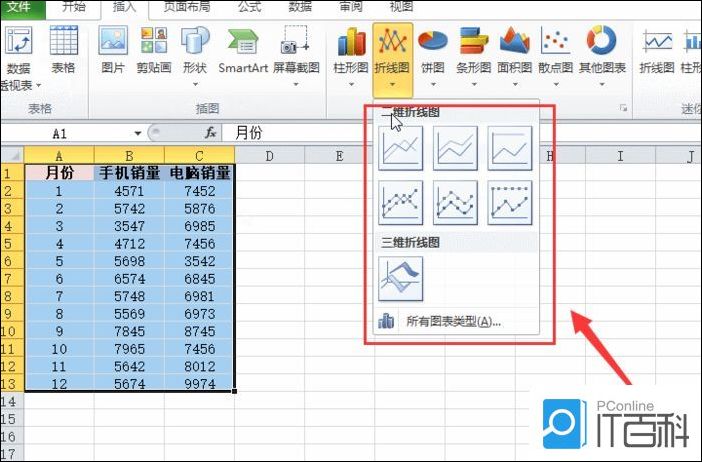Choose 3-D line chart thumbnail
This screenshot has width=702, height=462.
click(x=401, y=278)
